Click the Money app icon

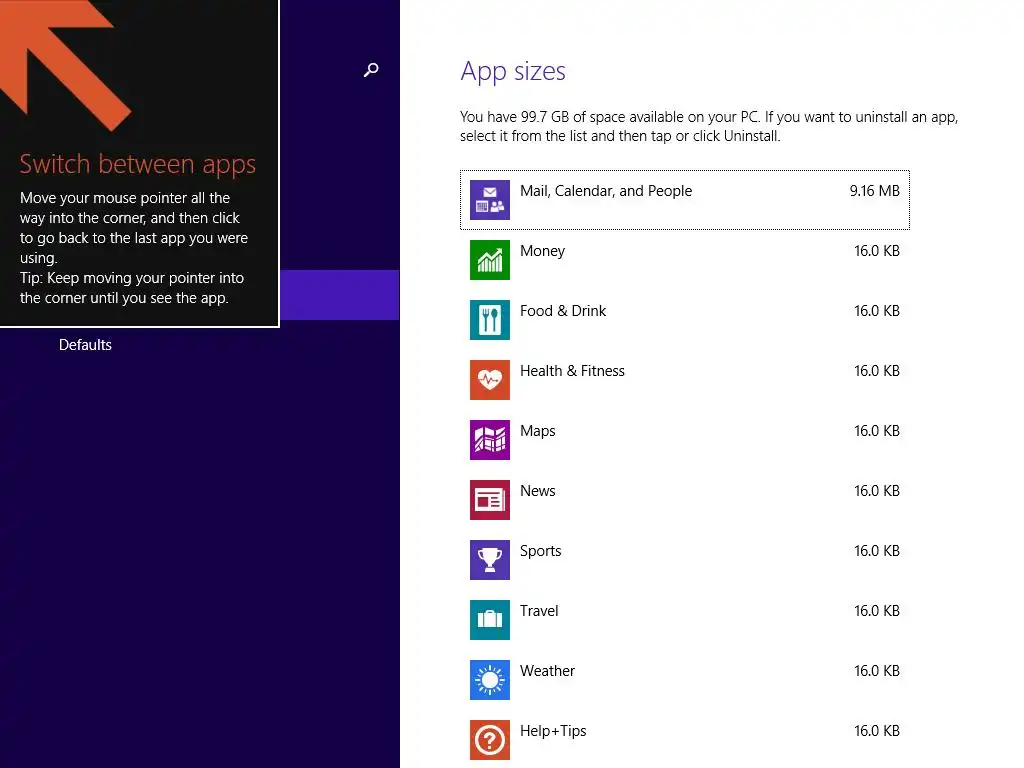tap(490, 260)
